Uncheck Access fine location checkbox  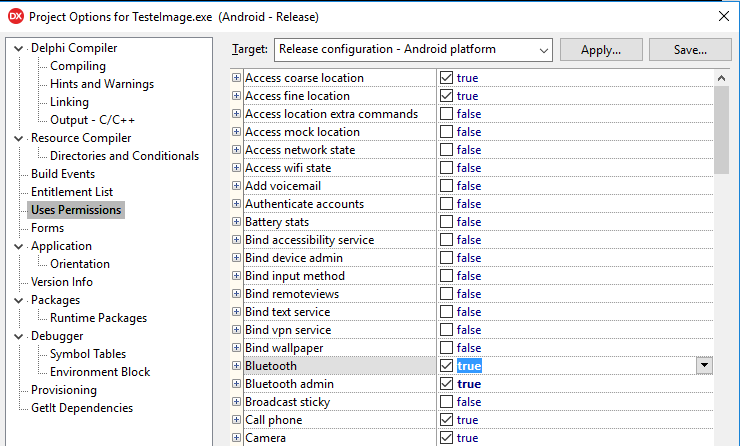tap(446, 95)
